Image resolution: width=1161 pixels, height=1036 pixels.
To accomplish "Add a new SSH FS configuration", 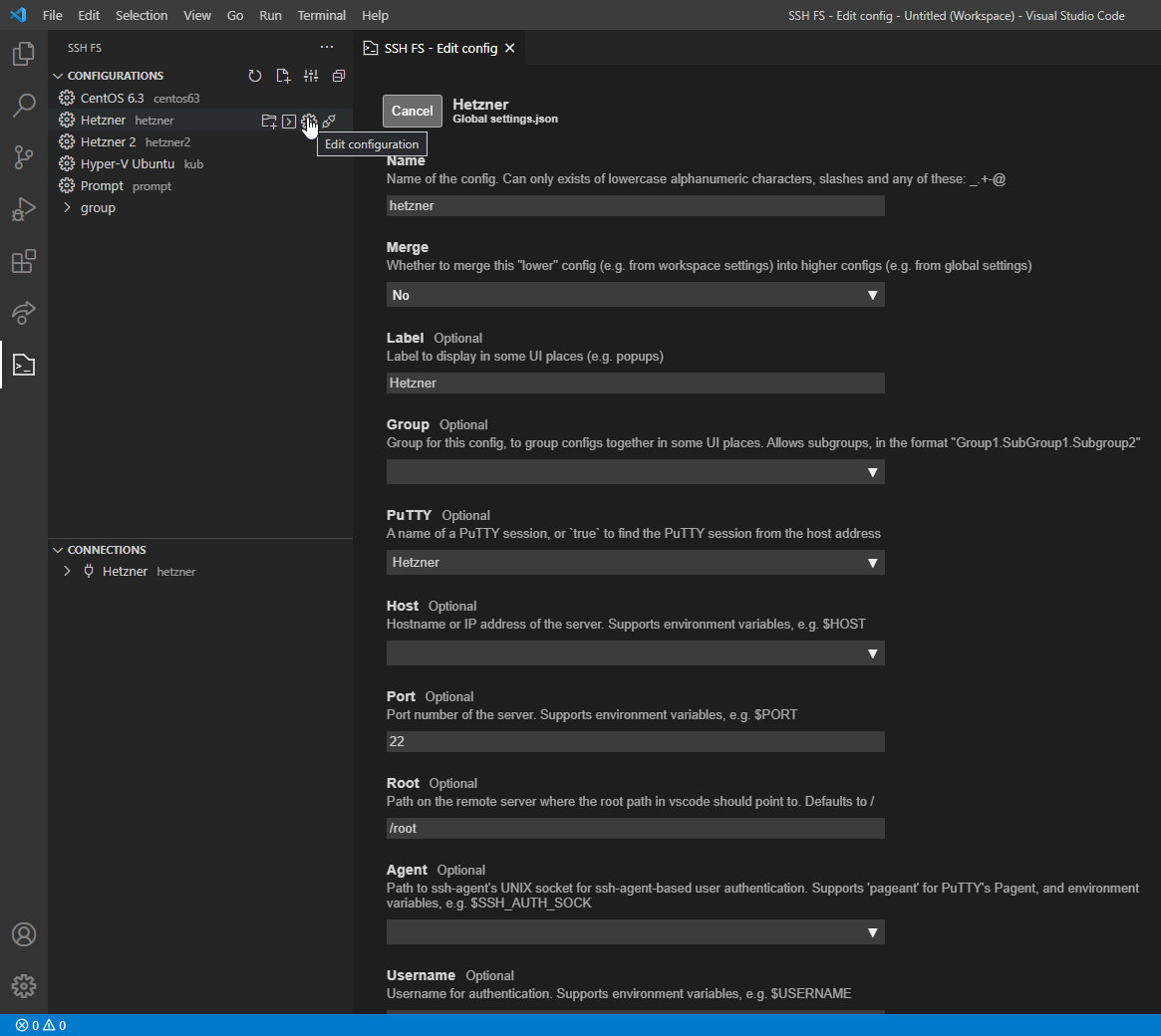I will tap(283, 76).
